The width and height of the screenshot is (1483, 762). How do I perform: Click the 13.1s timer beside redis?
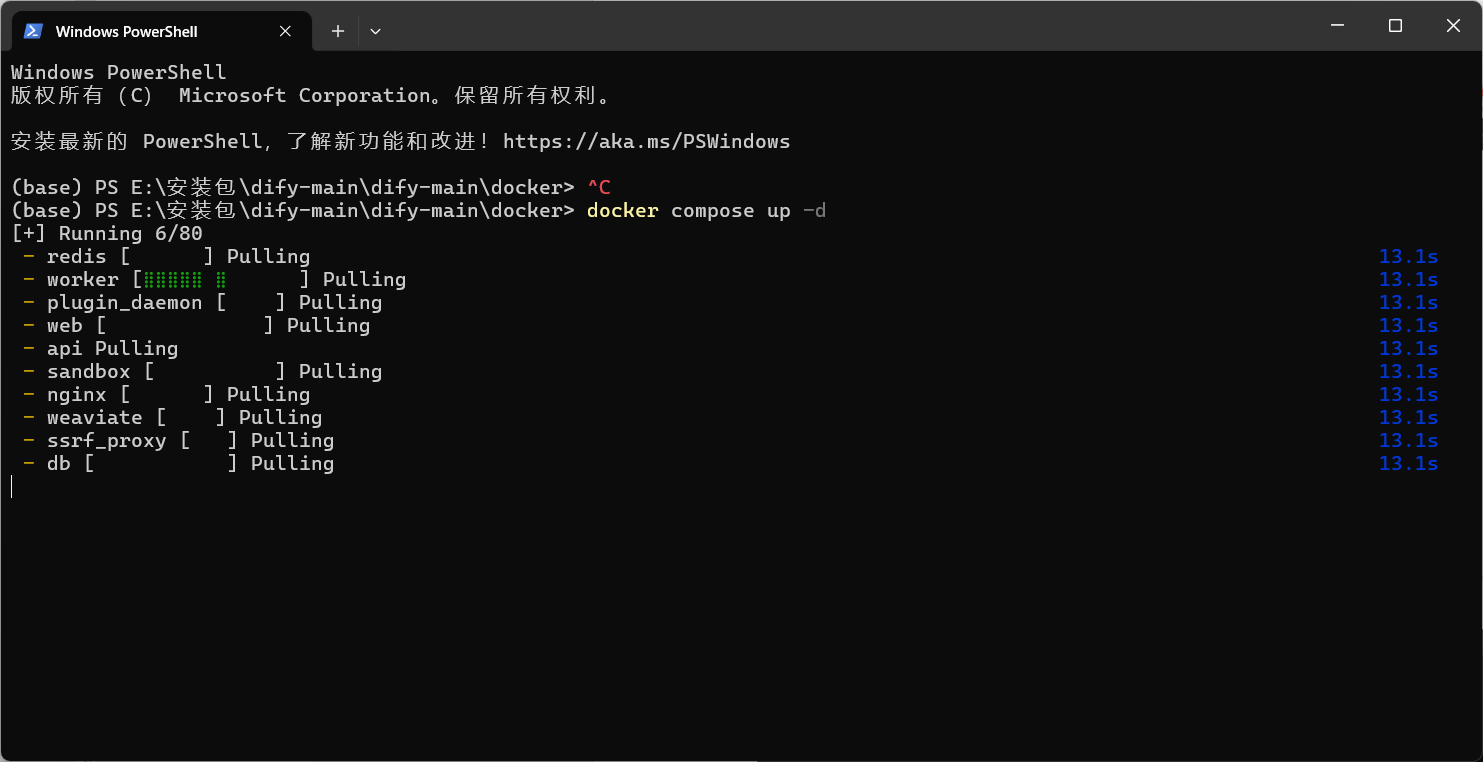1408,256
